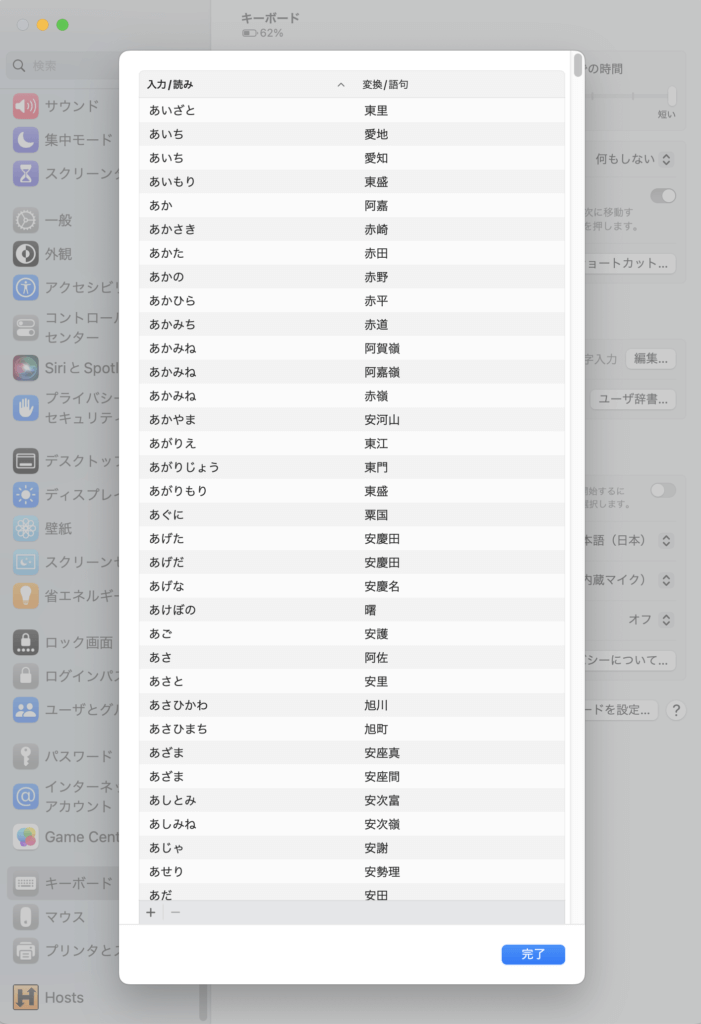Open the 日本語（日本）language dropdown
The height and width of the screenshot is (1024, 701).
[628, 540]
